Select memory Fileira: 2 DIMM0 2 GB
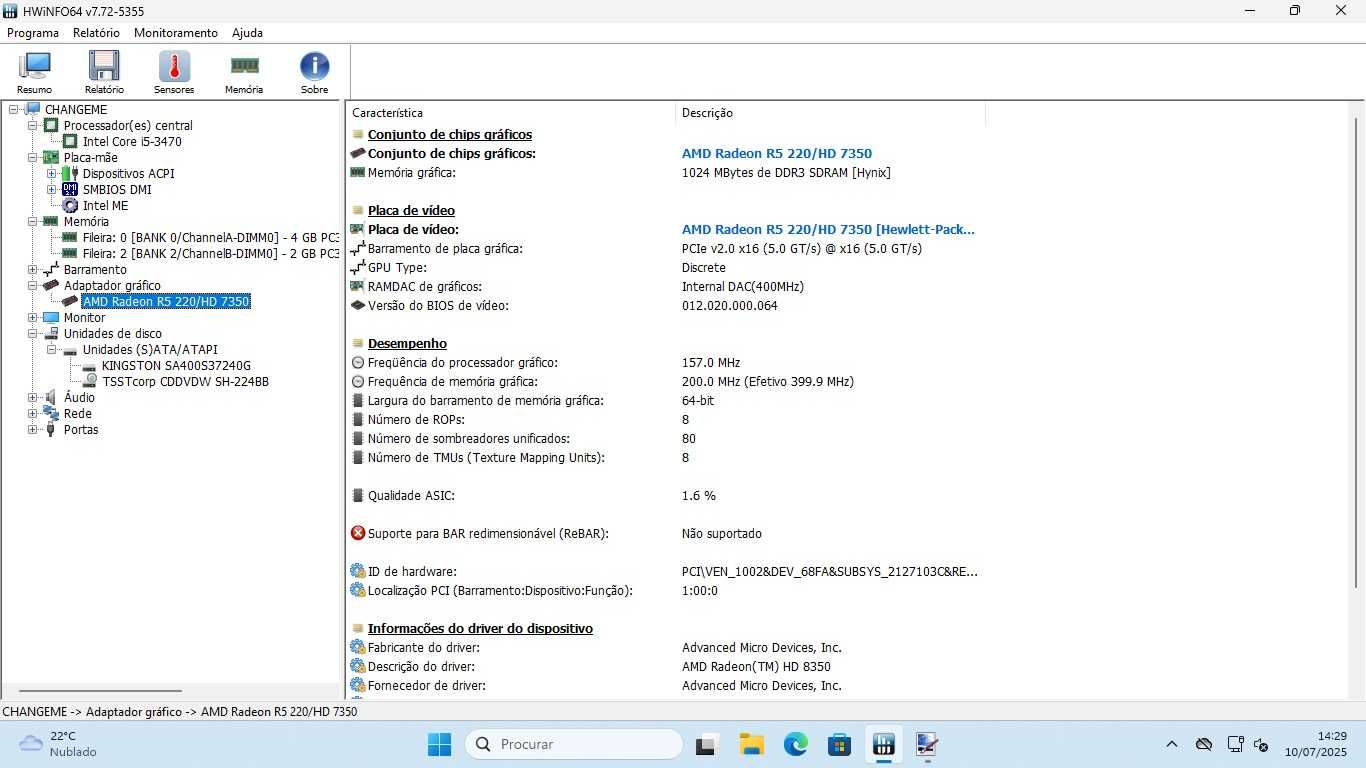This screenshot has width=1366, height=768. [210, 254]
